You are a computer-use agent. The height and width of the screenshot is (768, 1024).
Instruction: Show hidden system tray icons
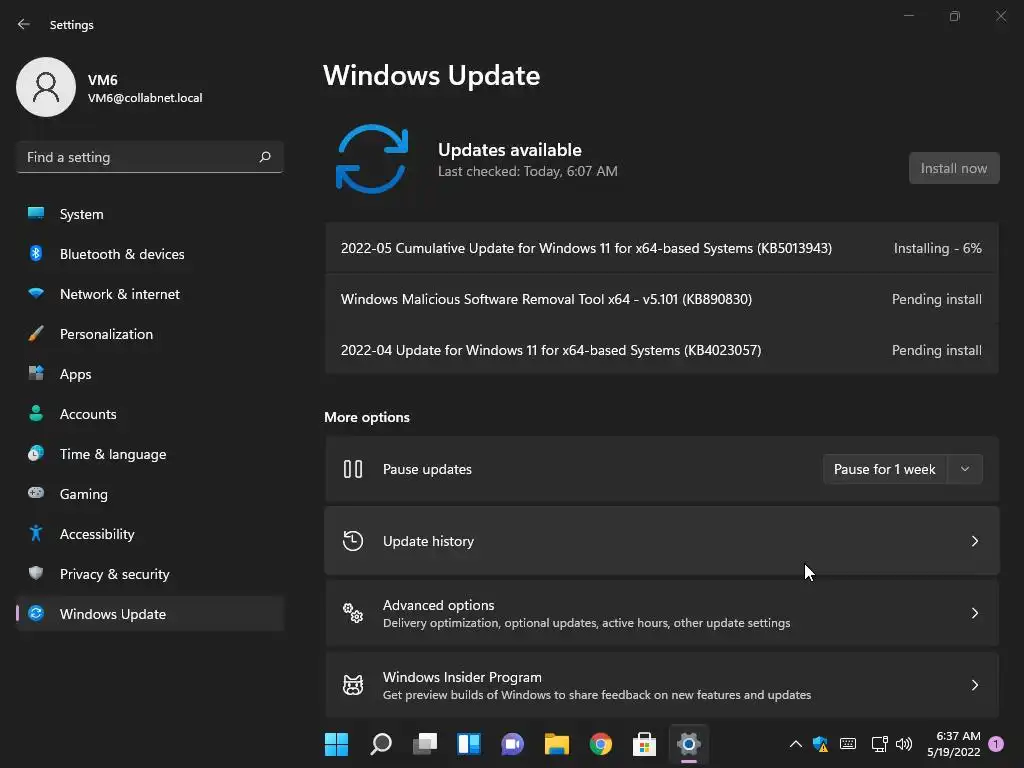[x=795, y=744]
